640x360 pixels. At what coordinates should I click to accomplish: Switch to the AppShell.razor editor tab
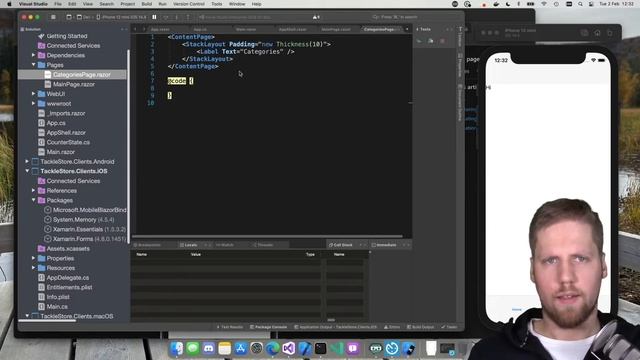click(292, 29)
